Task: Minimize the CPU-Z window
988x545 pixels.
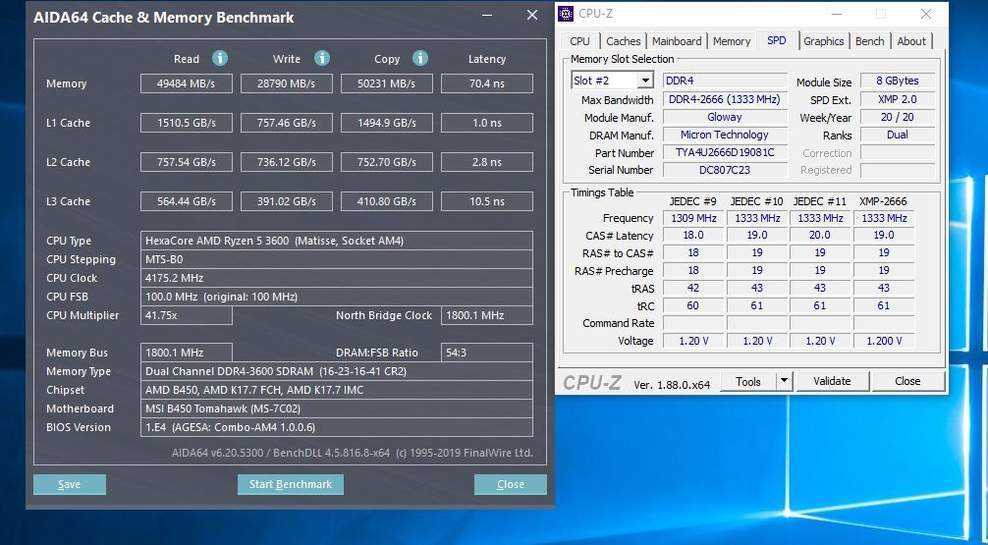Action: (x=834, y=14)
